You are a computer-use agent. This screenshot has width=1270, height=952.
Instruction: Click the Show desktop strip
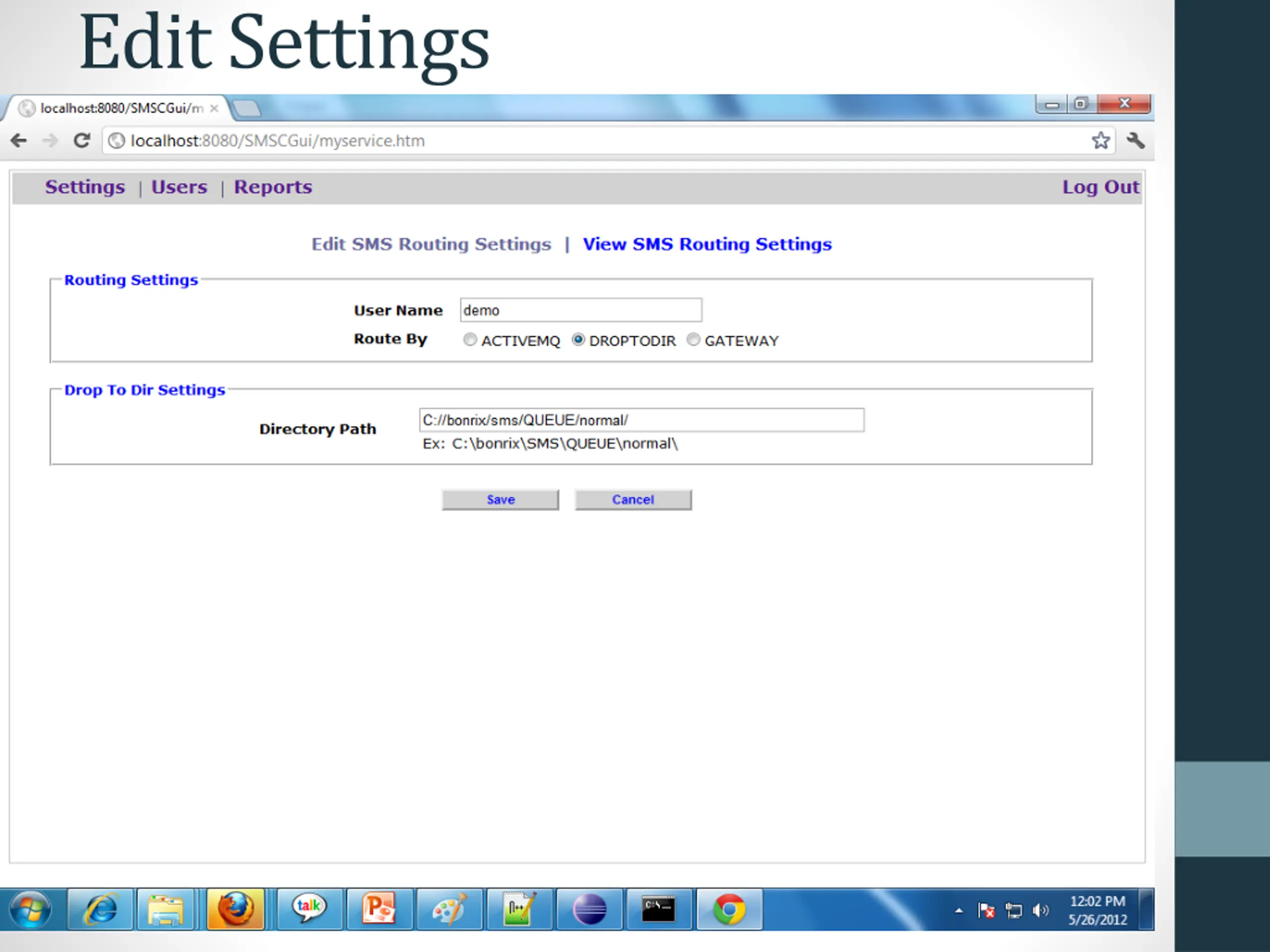[x=1146, y=909]
